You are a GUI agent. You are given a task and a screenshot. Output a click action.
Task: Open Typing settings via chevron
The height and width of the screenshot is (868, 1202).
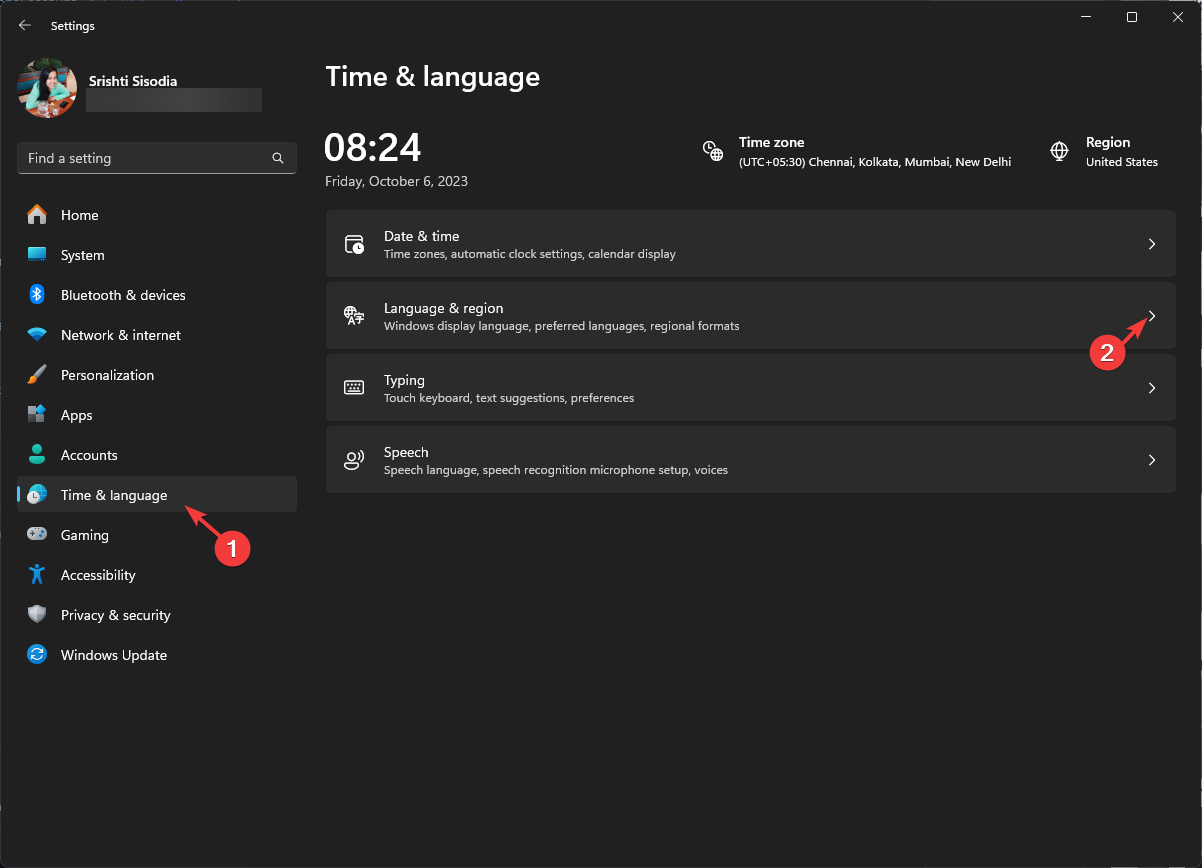pos(1151,388)
